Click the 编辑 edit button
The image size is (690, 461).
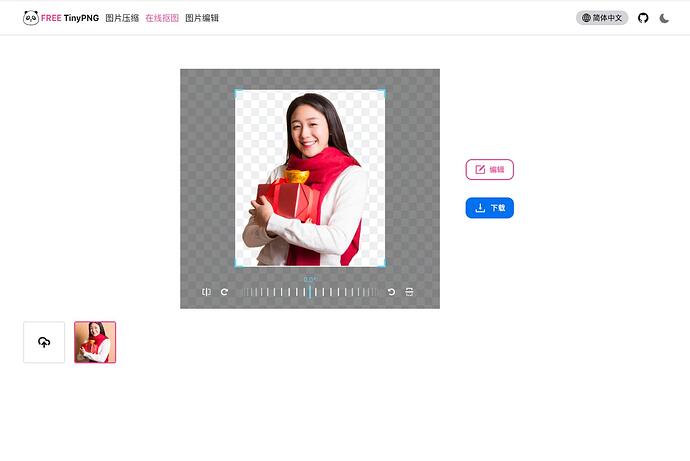tap(490, 169)
